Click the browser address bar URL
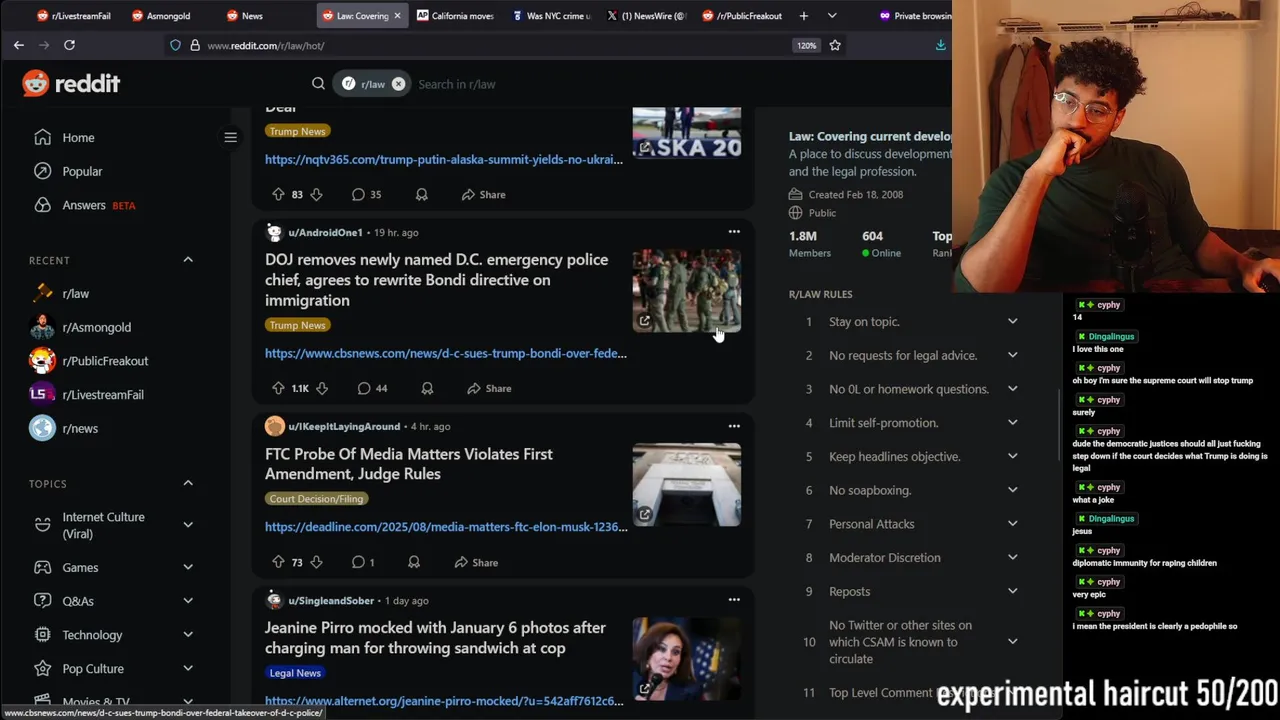Image resolution: width=1280 pixels, height=720 pixels. click(x=266, y=45)
